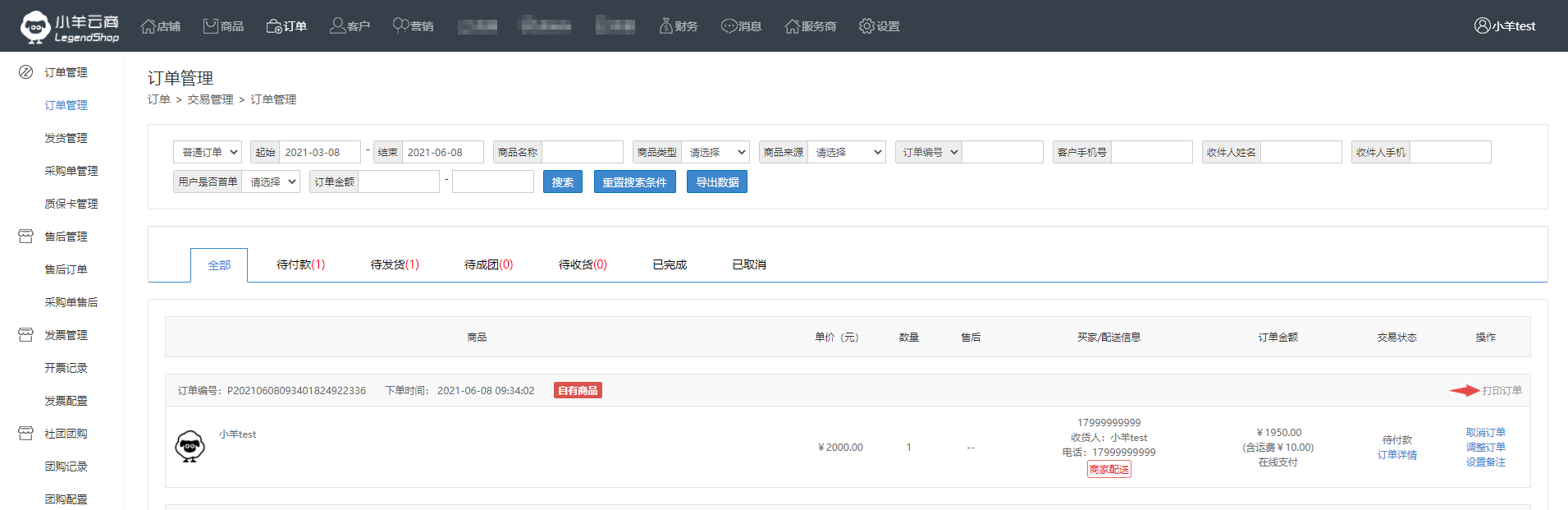Viewport: 1568px width, 510px height.
Task: Open the 商品 products icon in navbar
Action: 211,26
